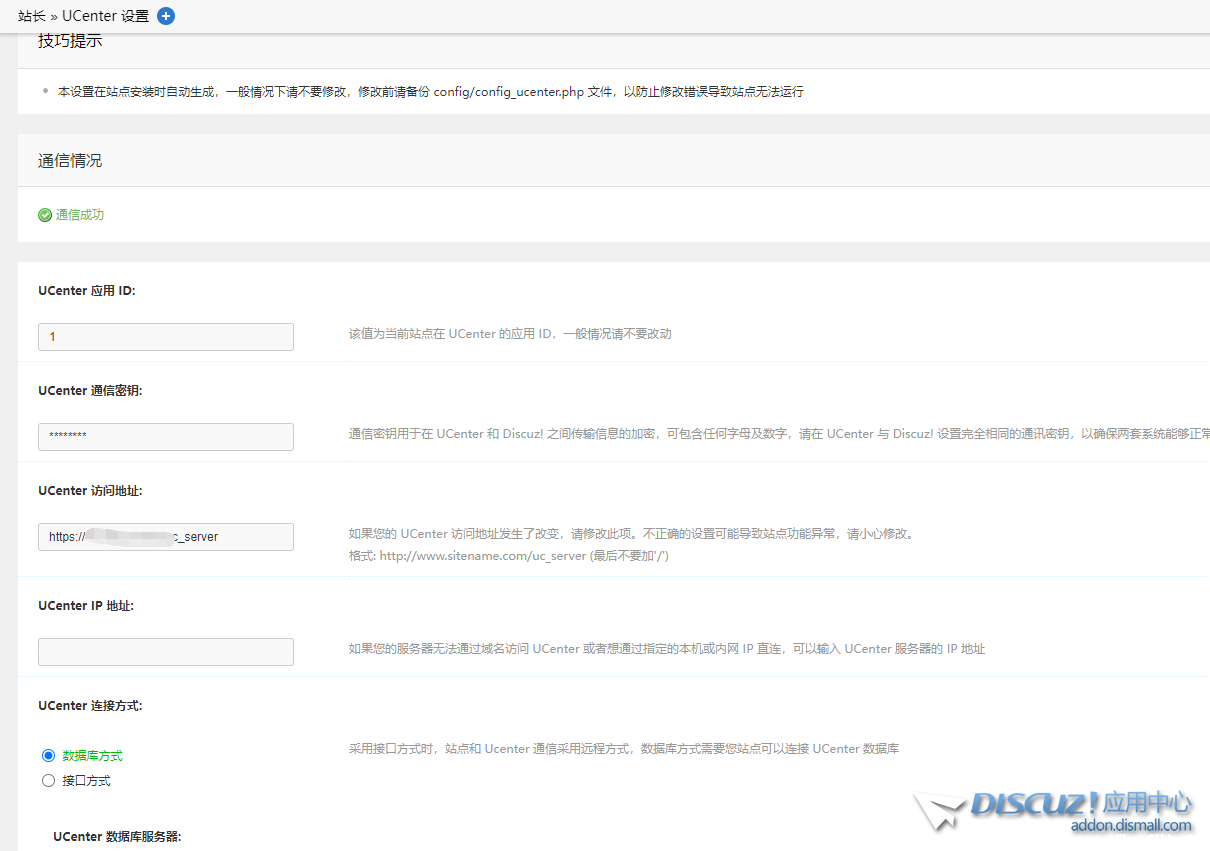Click the 接口方式 option label text
Viewport: 1210px width, 851px height.
86,781
